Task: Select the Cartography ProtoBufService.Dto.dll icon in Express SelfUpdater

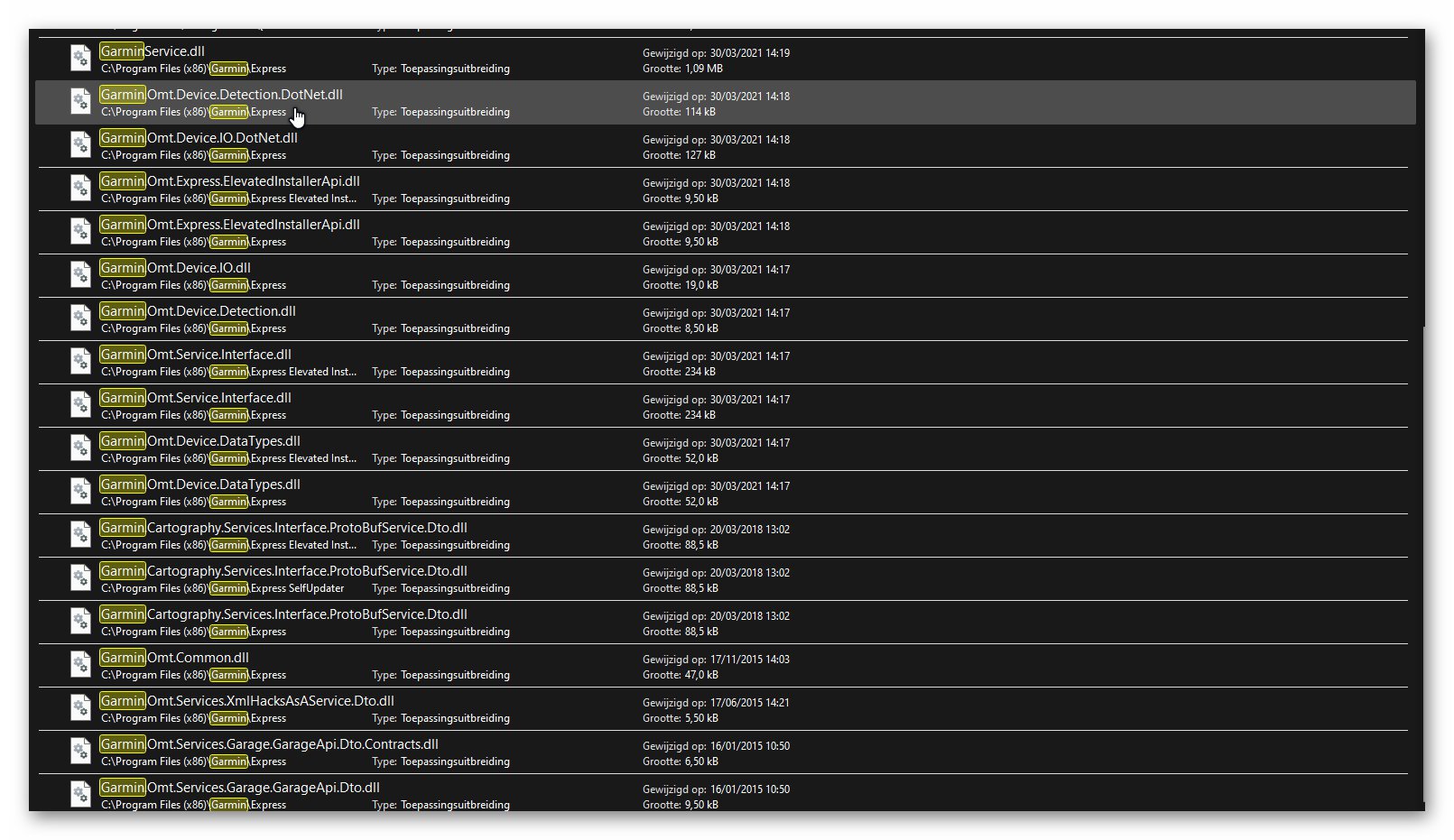Action: click(x=80, y=578)
